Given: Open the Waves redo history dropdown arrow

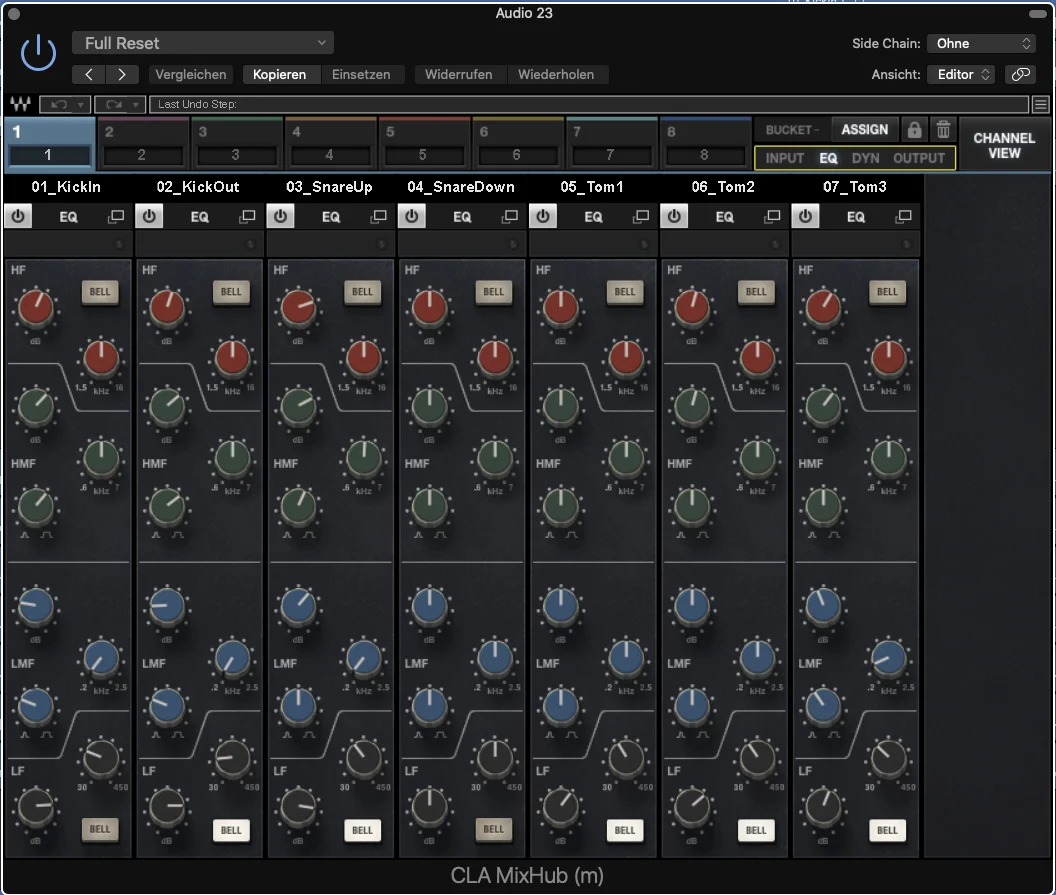Looking at the screenshot, I should coord(135,104).
